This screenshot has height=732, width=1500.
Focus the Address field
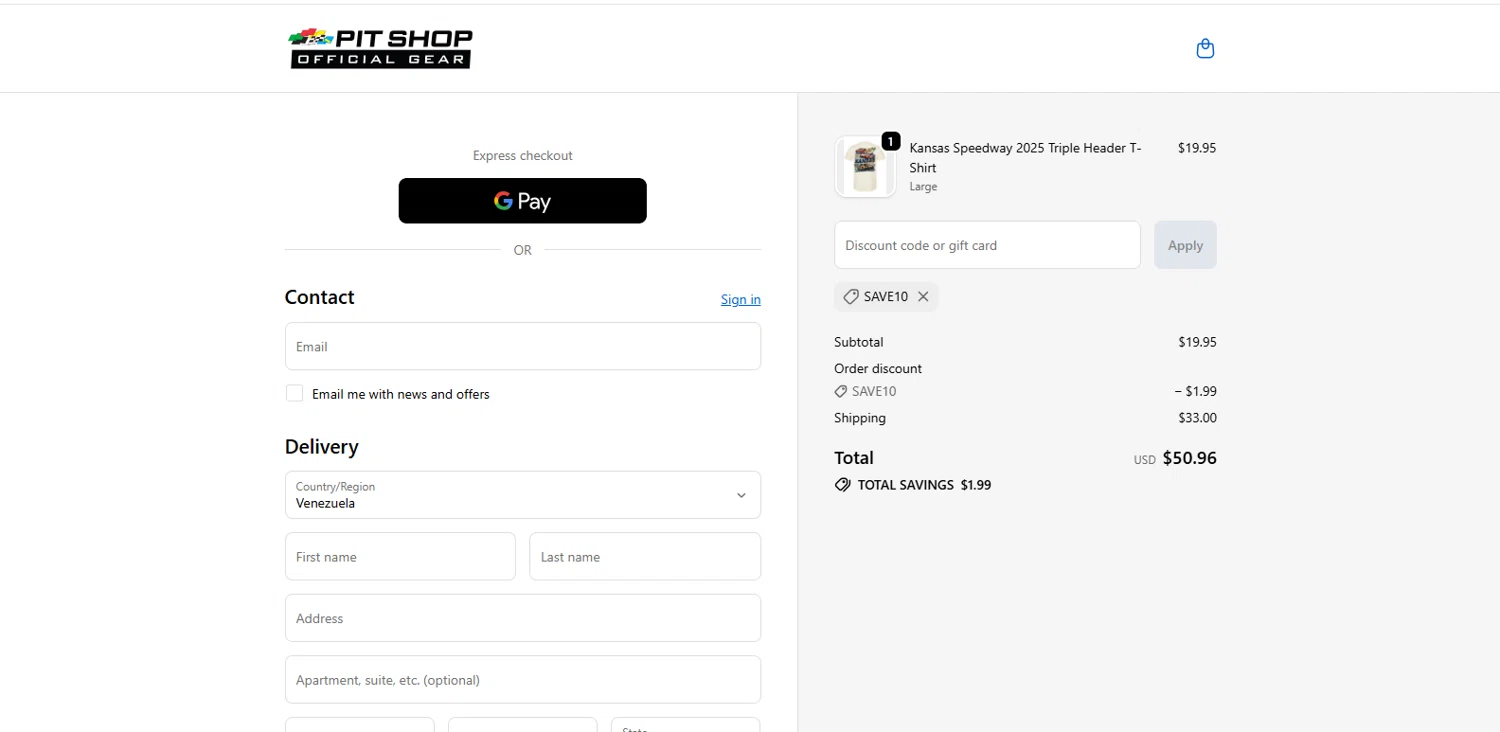click(522, 618)
